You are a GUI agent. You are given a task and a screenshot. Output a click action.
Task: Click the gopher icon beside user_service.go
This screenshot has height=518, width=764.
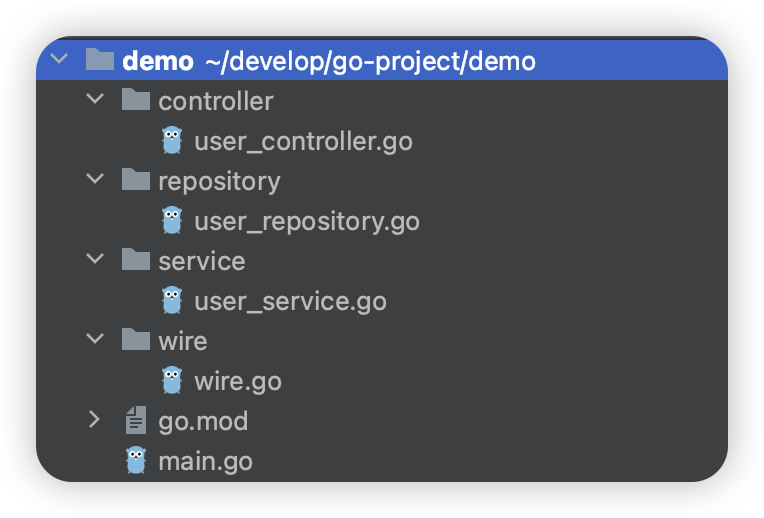pos(172,301)
